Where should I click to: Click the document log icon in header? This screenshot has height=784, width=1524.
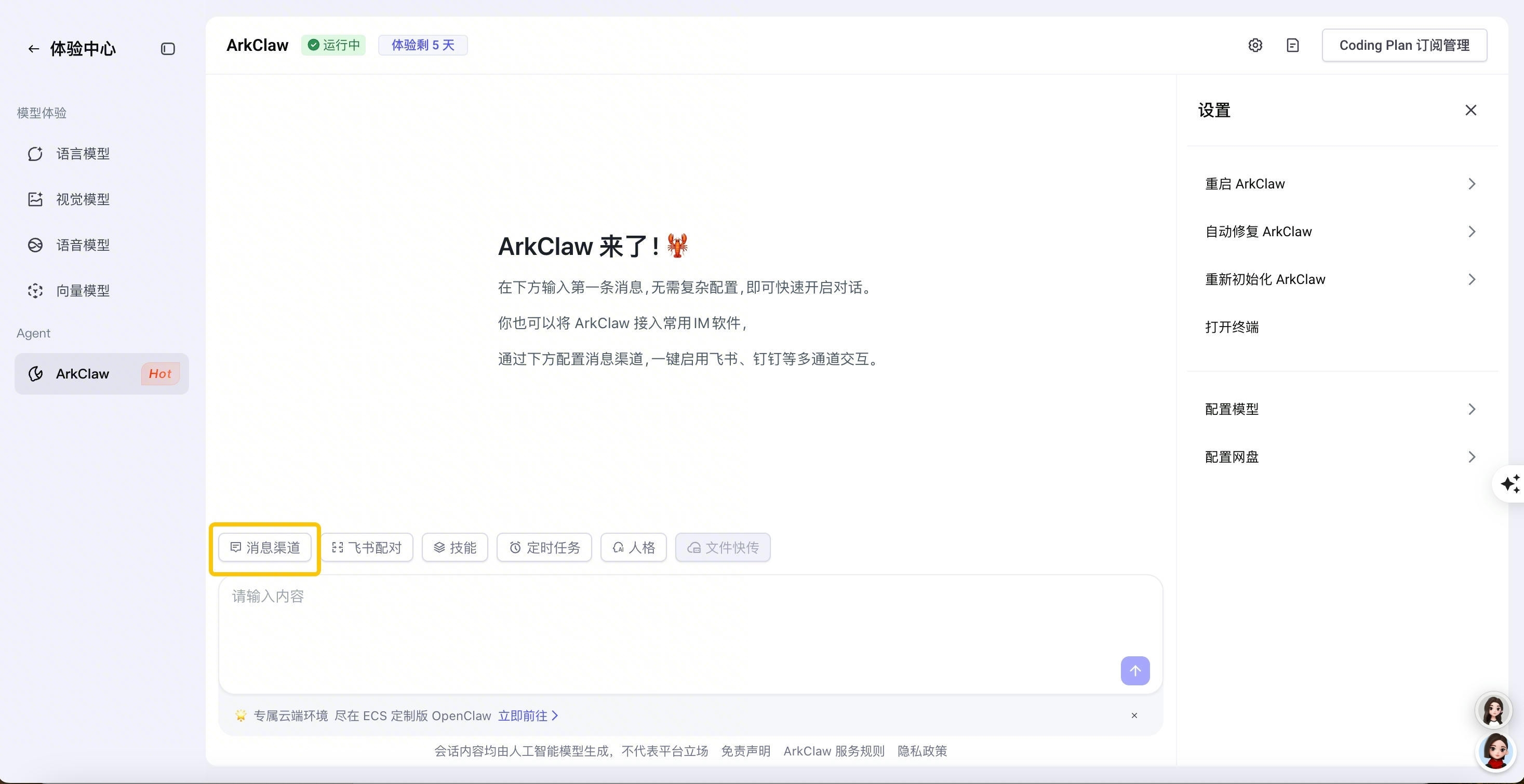[x=1293, y=46]
